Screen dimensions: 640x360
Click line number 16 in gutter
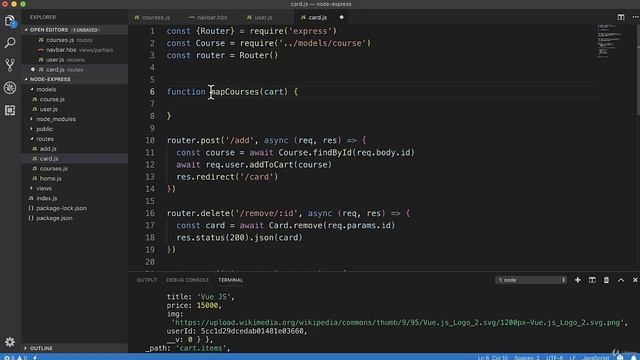tap(150, 213)
